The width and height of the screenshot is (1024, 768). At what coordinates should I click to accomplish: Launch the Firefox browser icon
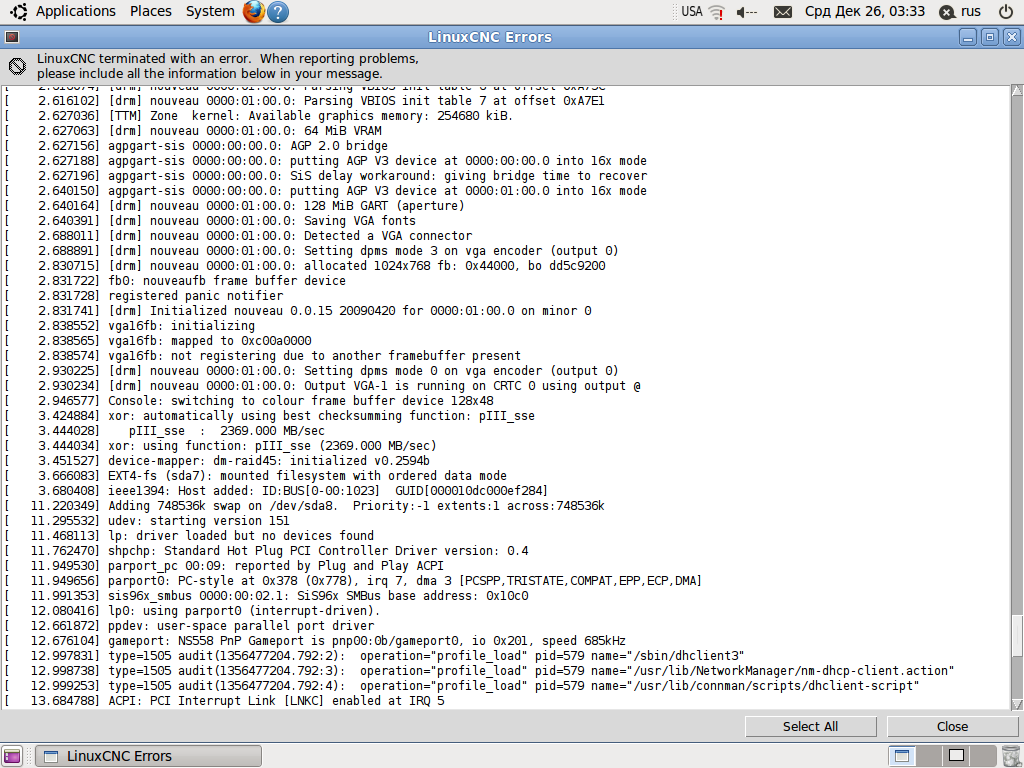[253, 12]
